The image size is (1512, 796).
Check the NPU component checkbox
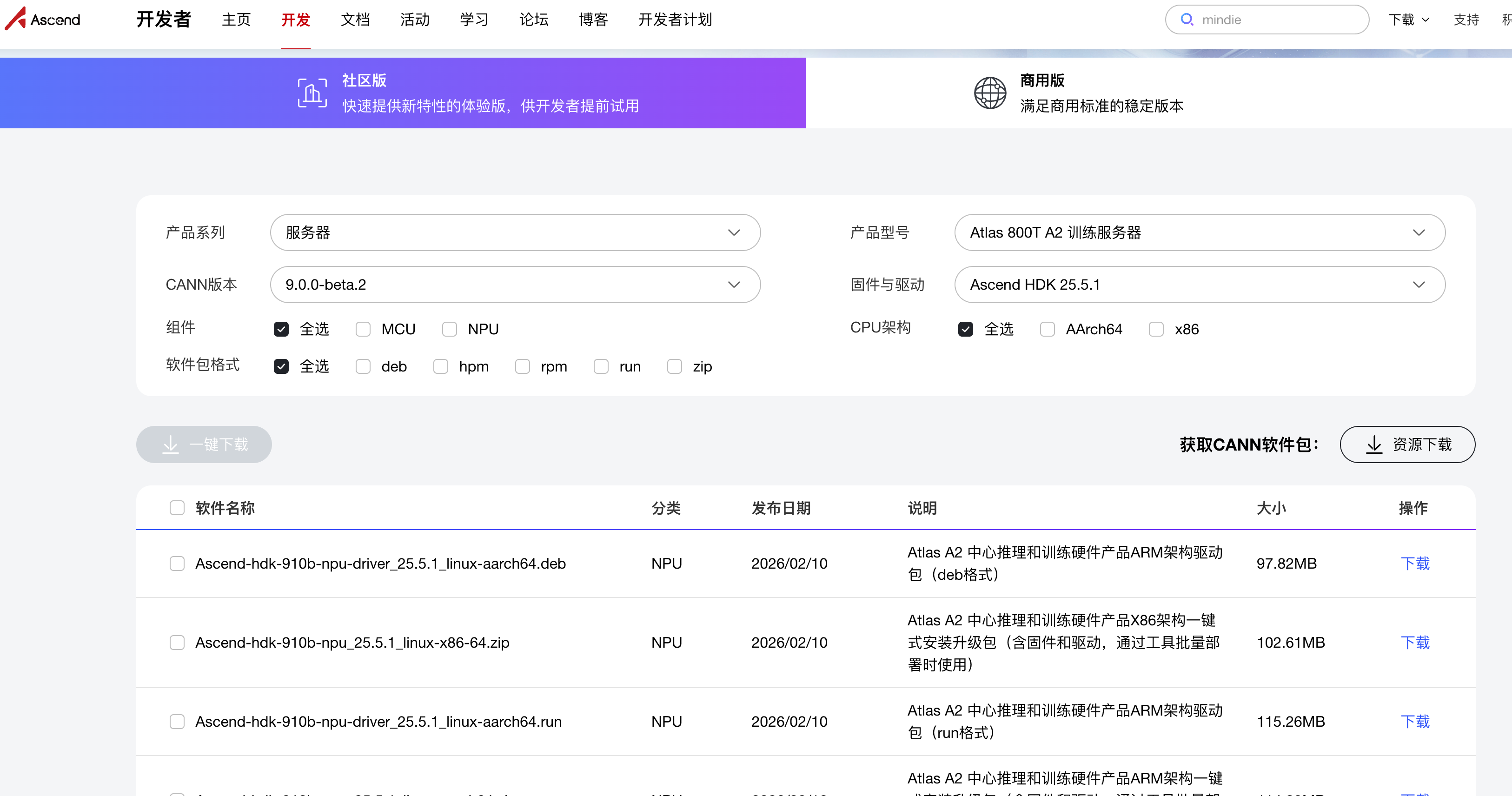pos(450,329)
